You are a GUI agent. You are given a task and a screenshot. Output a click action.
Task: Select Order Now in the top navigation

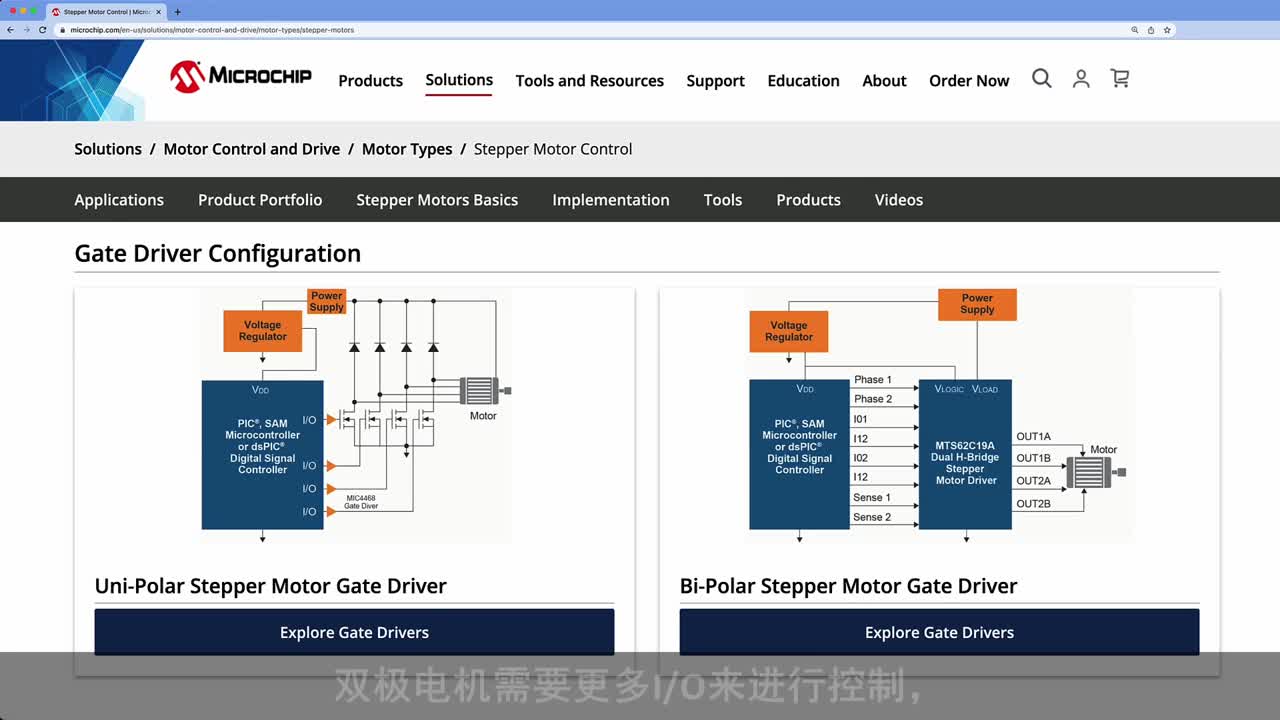968,81
